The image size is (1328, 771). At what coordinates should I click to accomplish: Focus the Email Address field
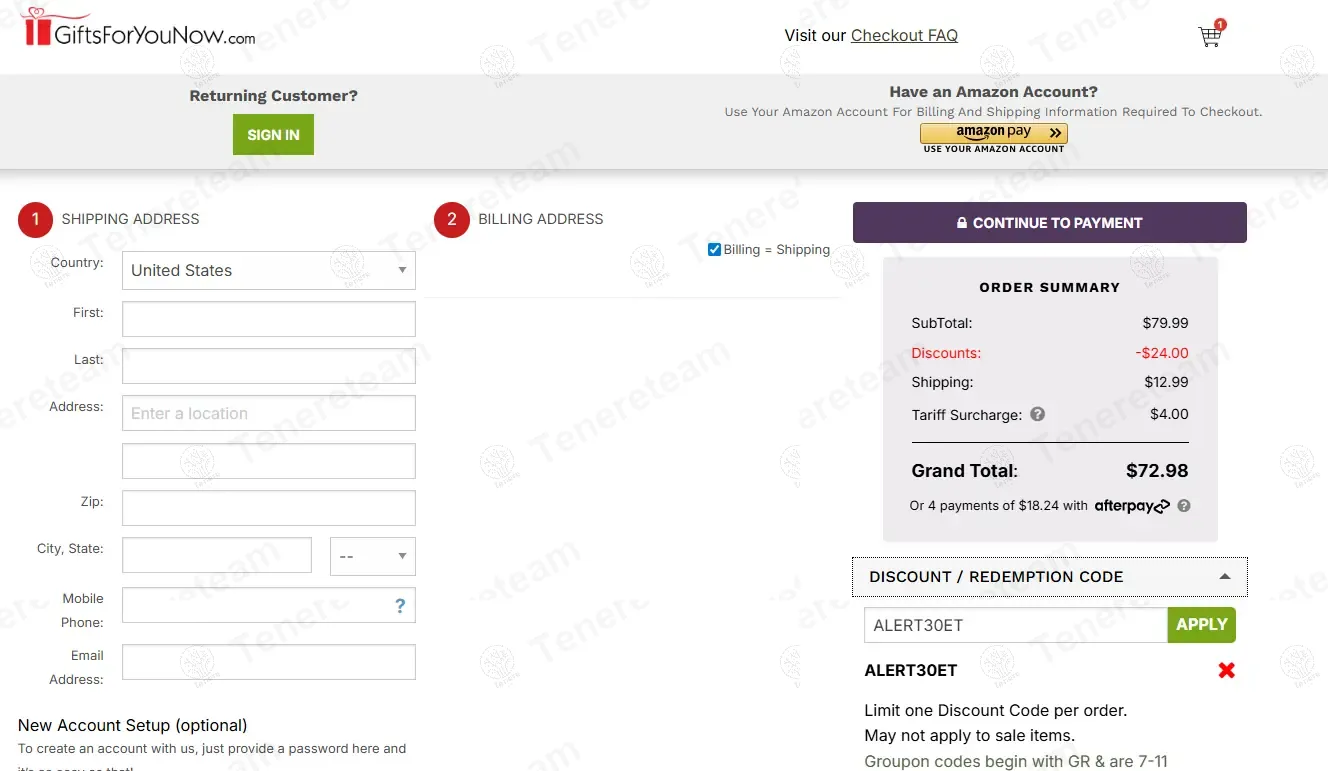[x=269, y=662]
